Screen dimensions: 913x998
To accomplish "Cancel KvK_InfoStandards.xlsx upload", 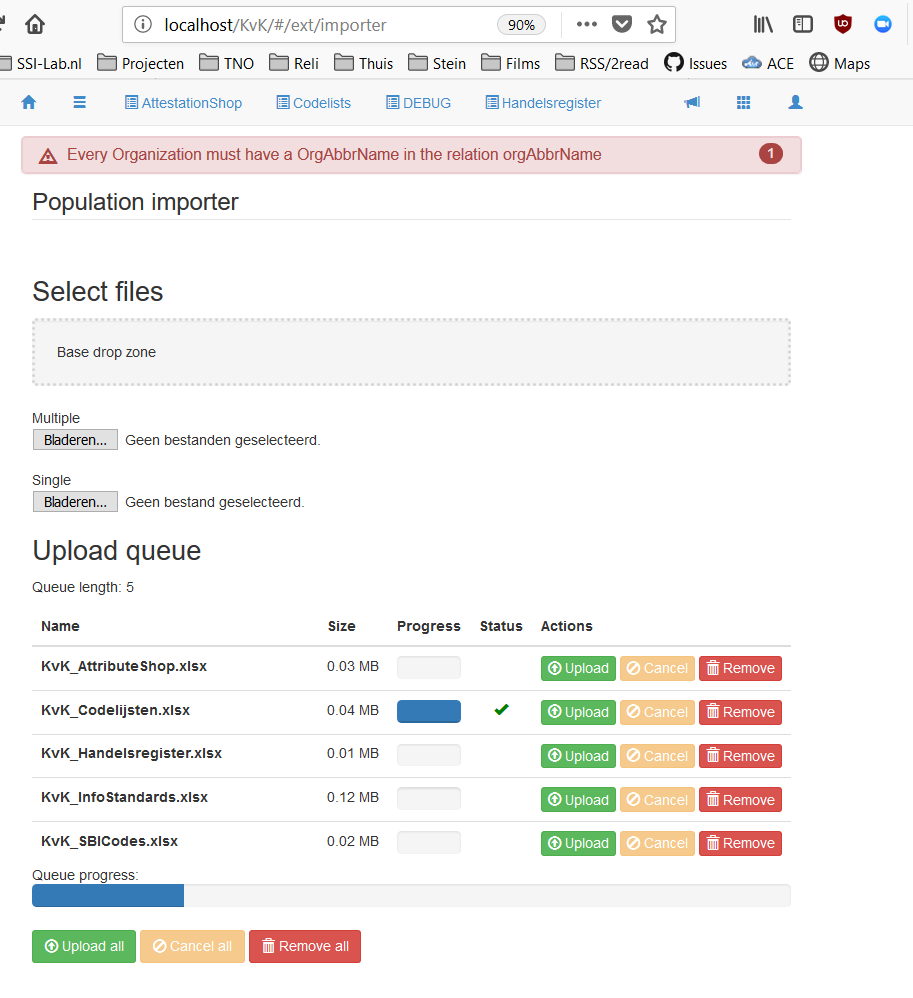I will [657, 799].
